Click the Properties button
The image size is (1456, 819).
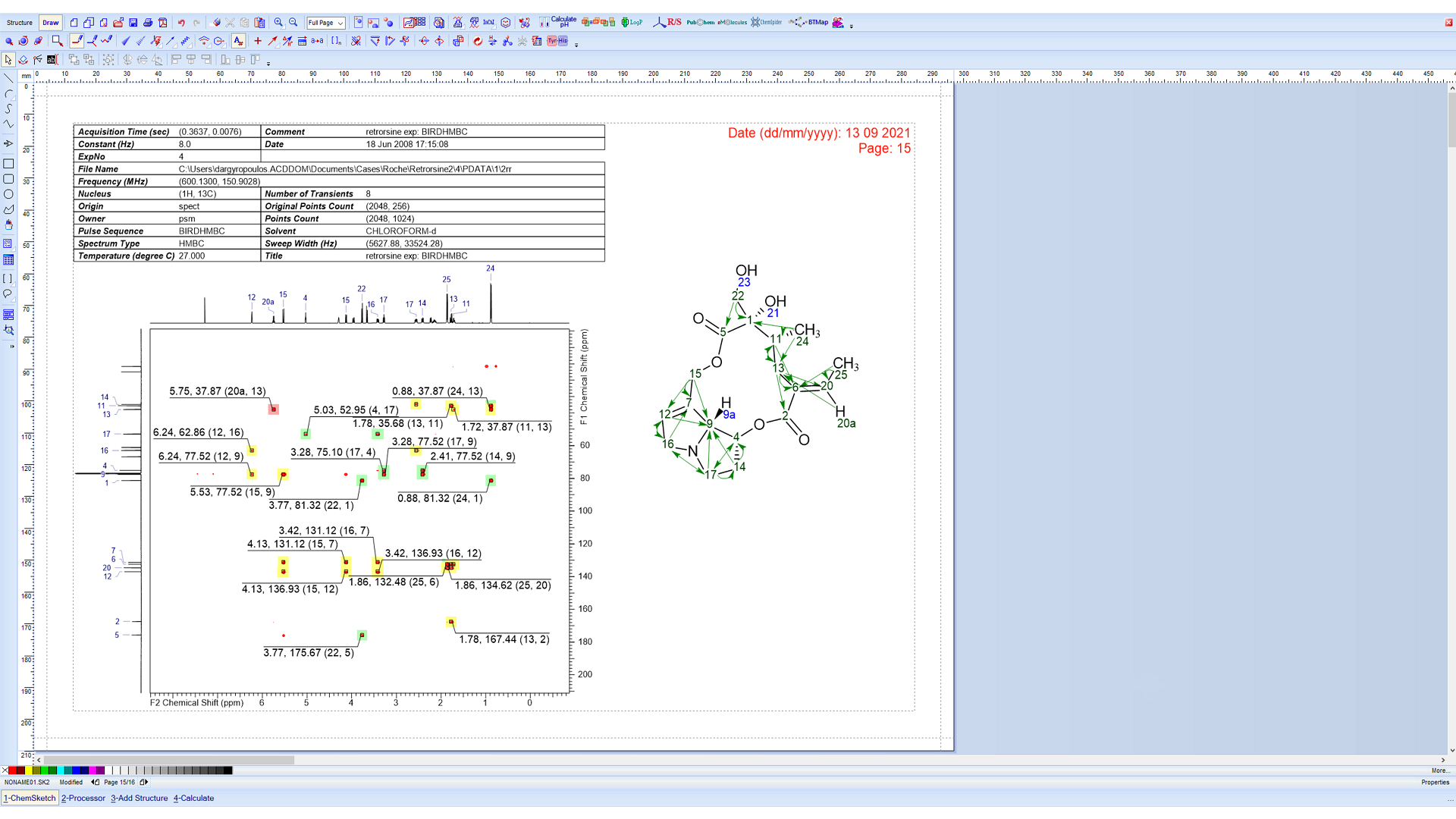coord(1434,782)
